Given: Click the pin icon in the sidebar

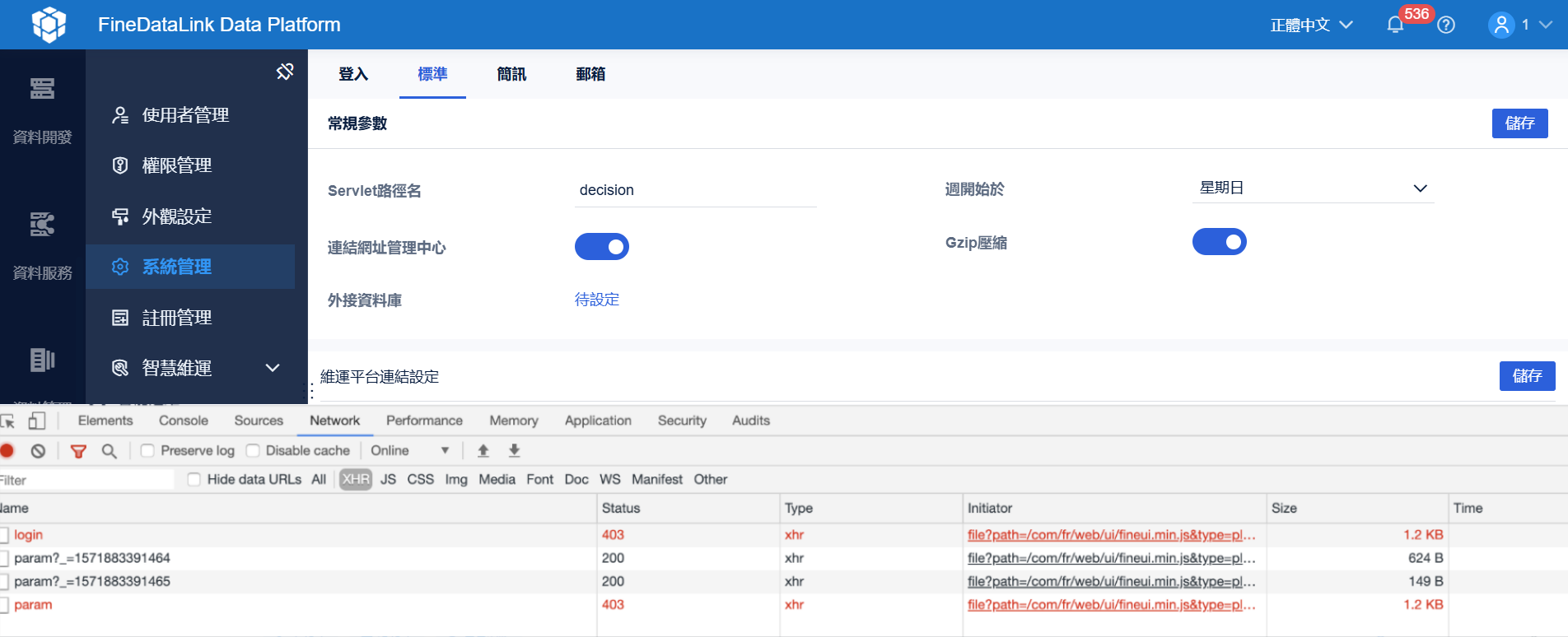Looking at the screenshot, I should 285,72.
